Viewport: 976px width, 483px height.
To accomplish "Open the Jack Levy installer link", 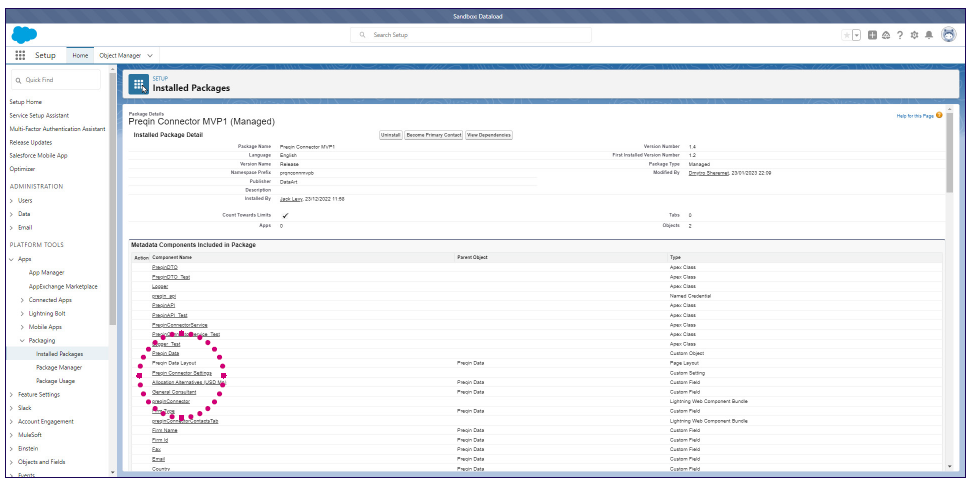I will point(291,199).
